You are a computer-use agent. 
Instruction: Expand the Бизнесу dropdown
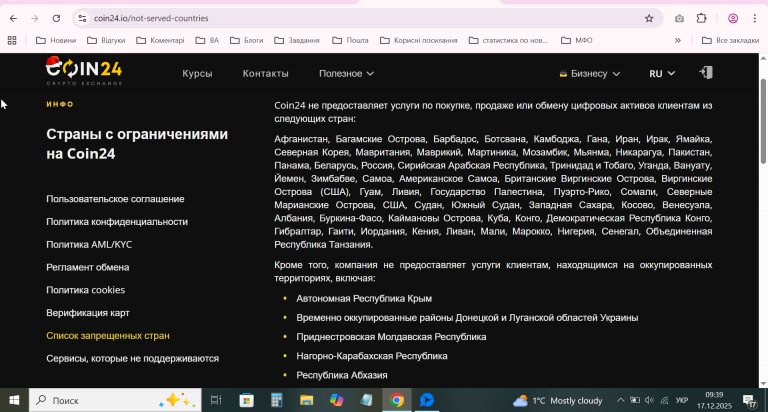click(x=590, y=73)
